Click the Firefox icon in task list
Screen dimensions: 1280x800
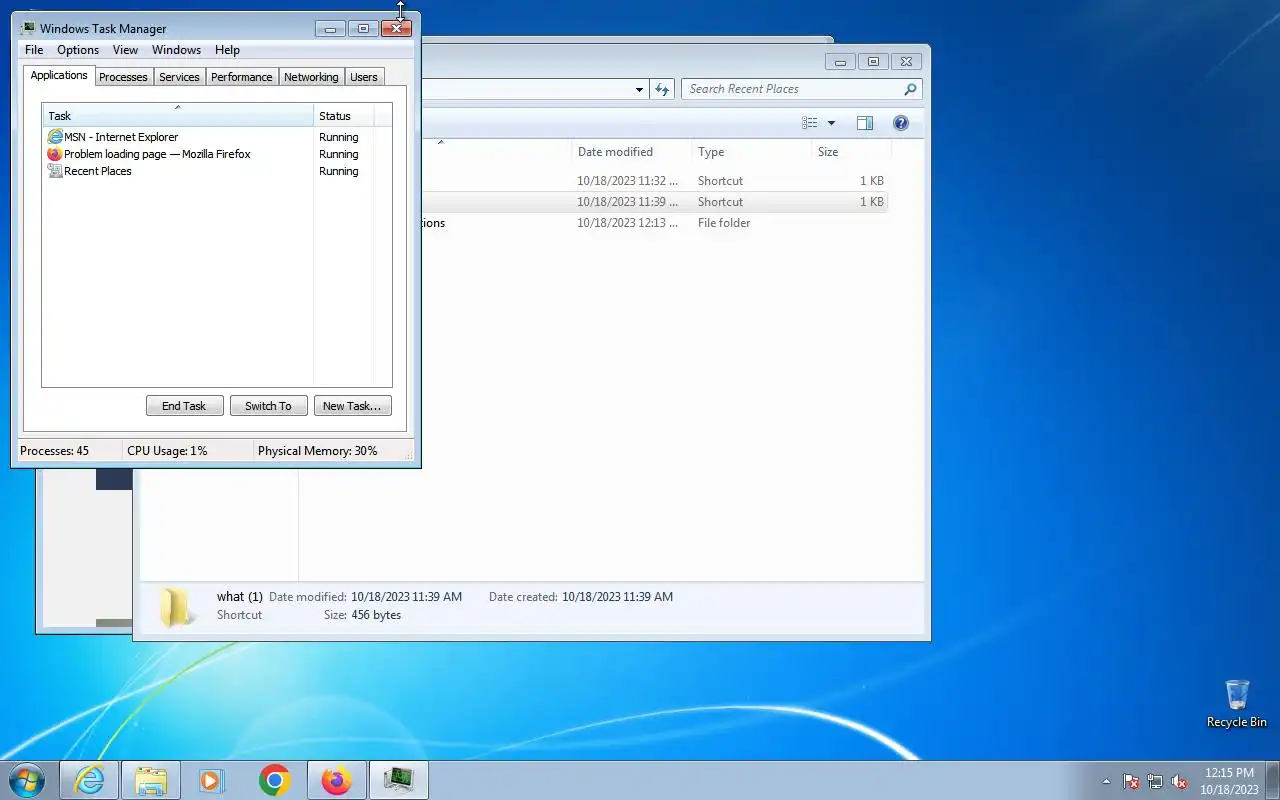[x=55, y=154]
